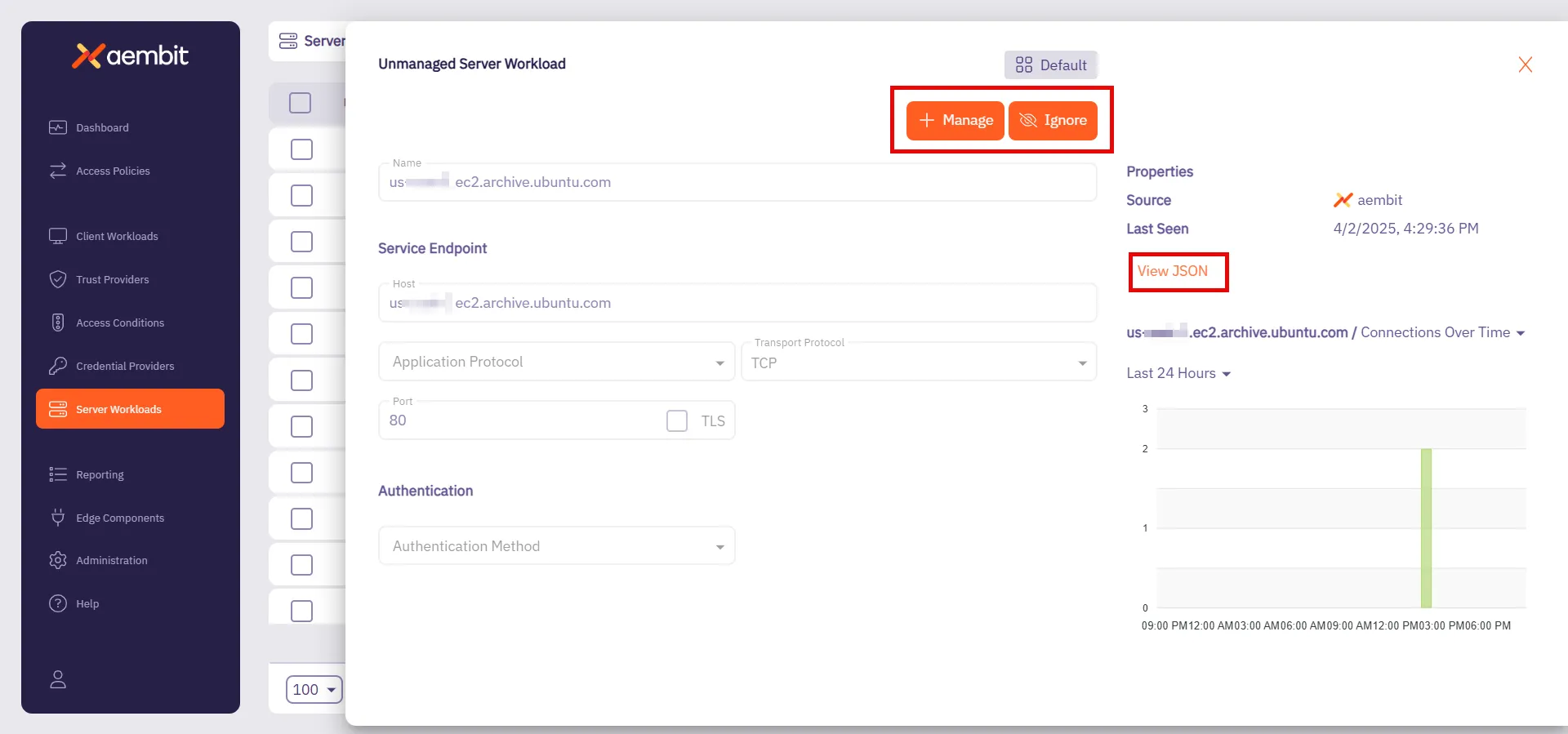
Task: Check the fifth row checkbox in list
Action: click(302, 334)
